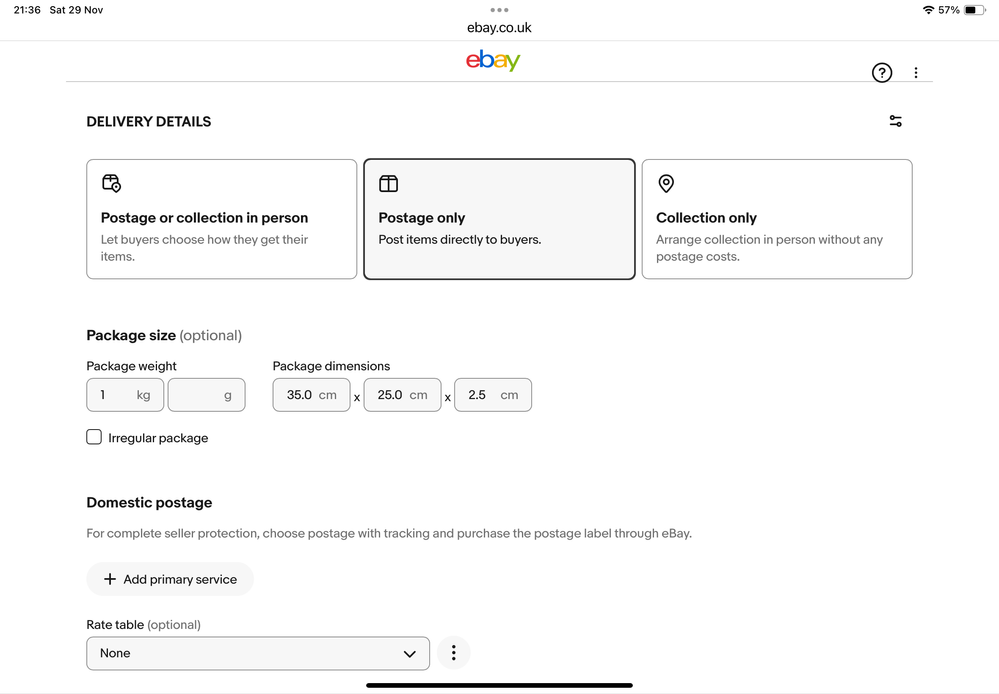The width and height of the screenshot is (999, 694).
Task: Tick the Irregular package checkbox
Action: click(94, 437)
